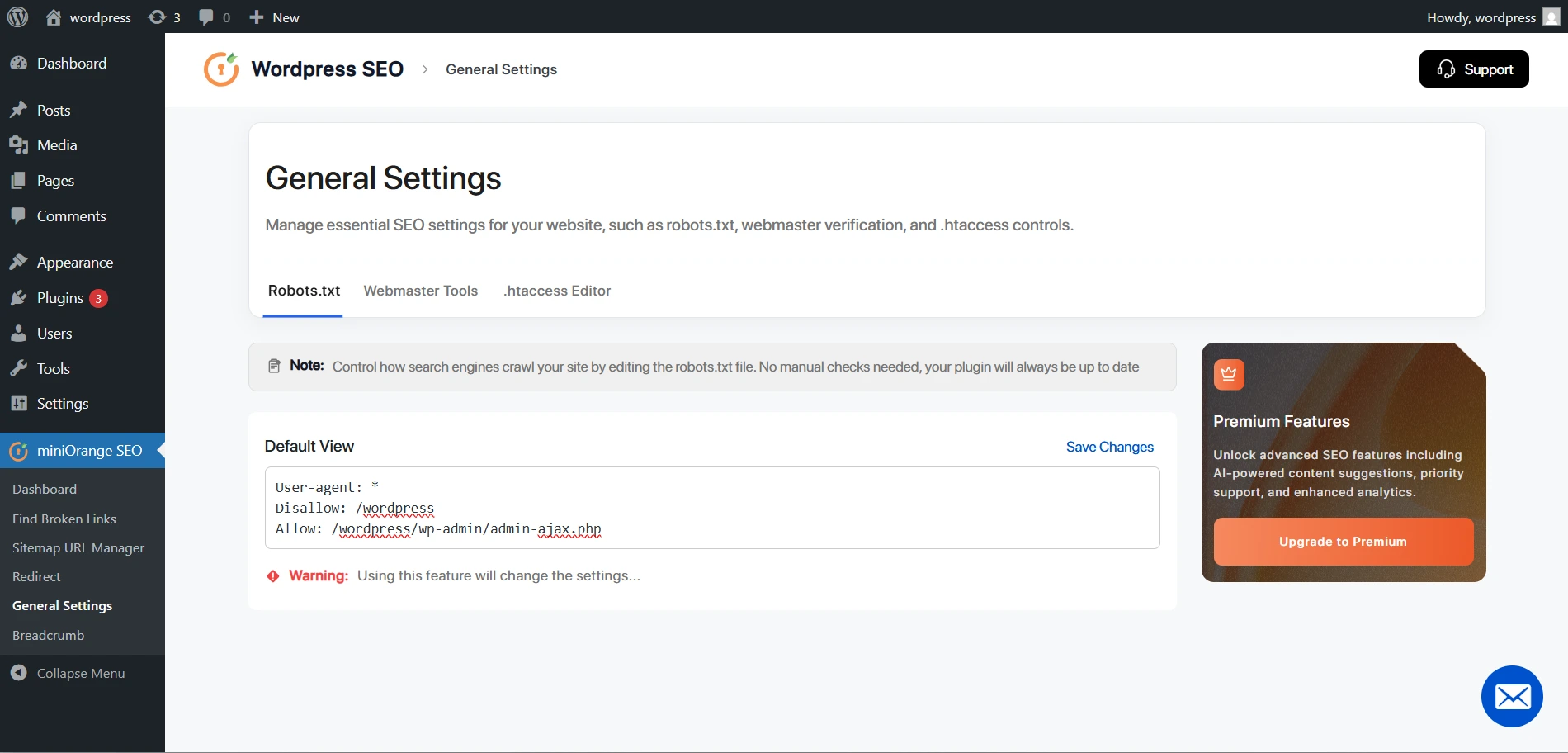Viewport: 1568px width, 753px height.
Task: Select the Support headset icon button
Action: (1447, 69)
